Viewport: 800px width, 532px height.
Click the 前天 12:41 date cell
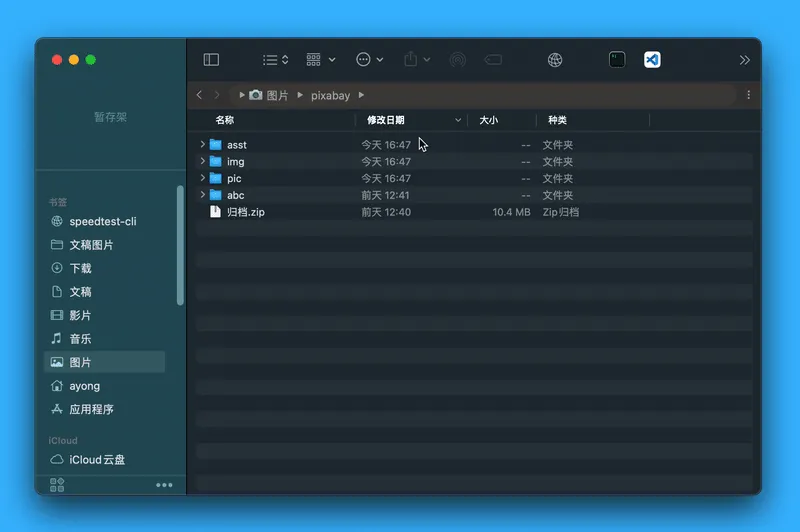tap(385, 195)
